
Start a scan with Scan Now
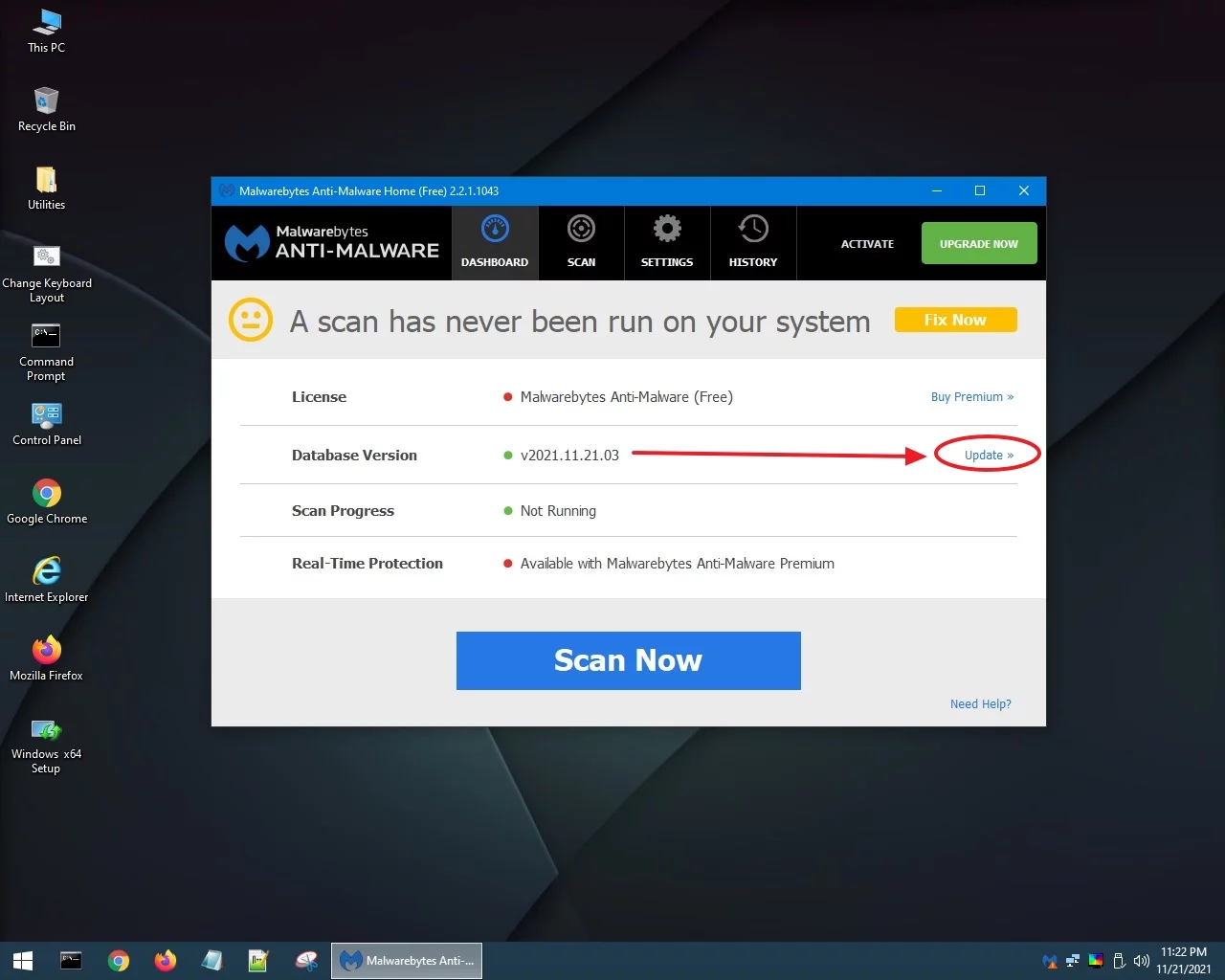[629, 660]
